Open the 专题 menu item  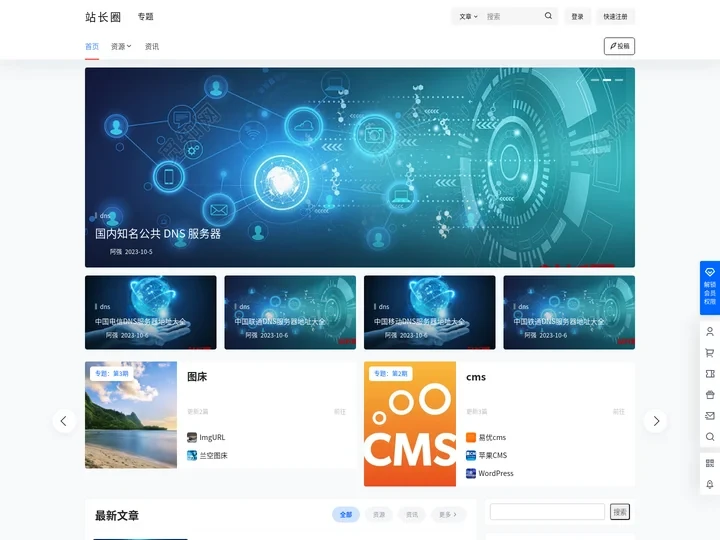[x=146, y=17]
